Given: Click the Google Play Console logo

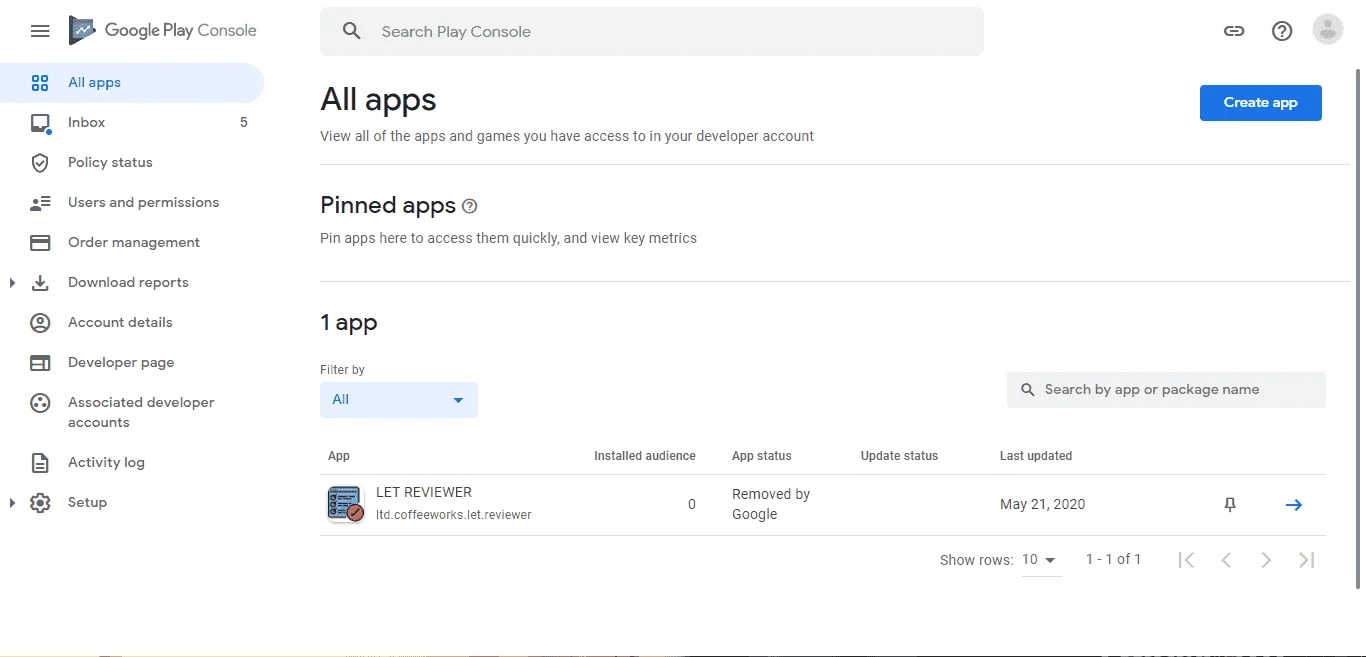Looking at the screenshot, I should click(x=163, y=31).
